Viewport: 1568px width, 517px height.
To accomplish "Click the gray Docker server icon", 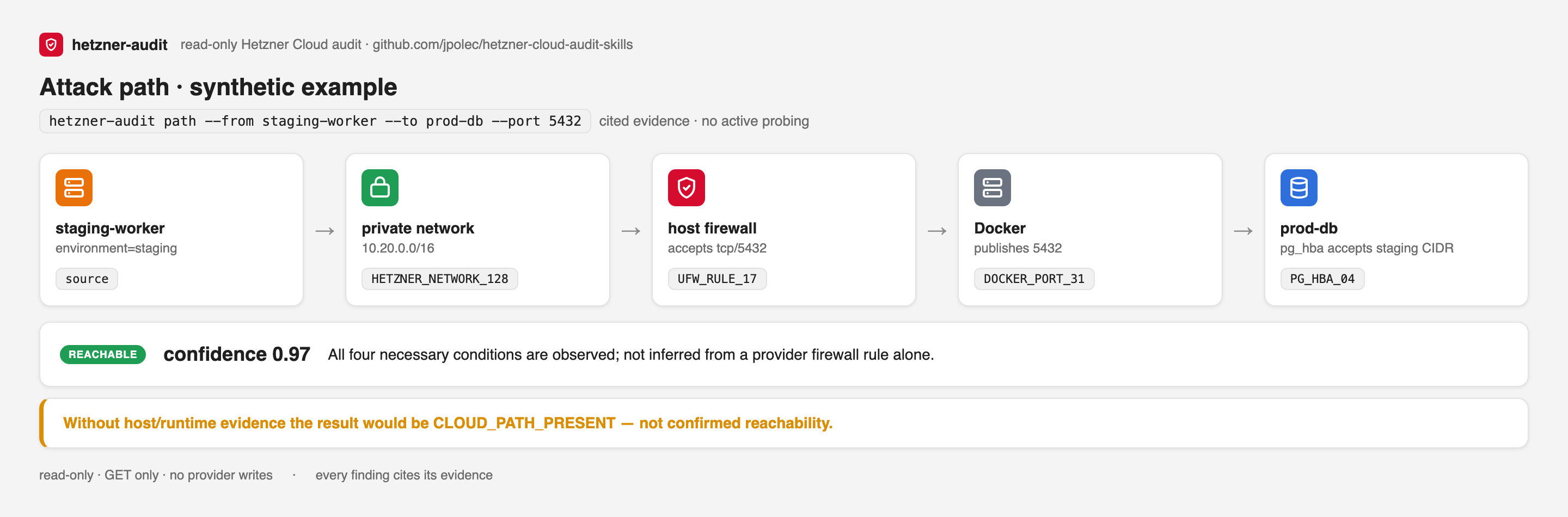I will 992,188.
